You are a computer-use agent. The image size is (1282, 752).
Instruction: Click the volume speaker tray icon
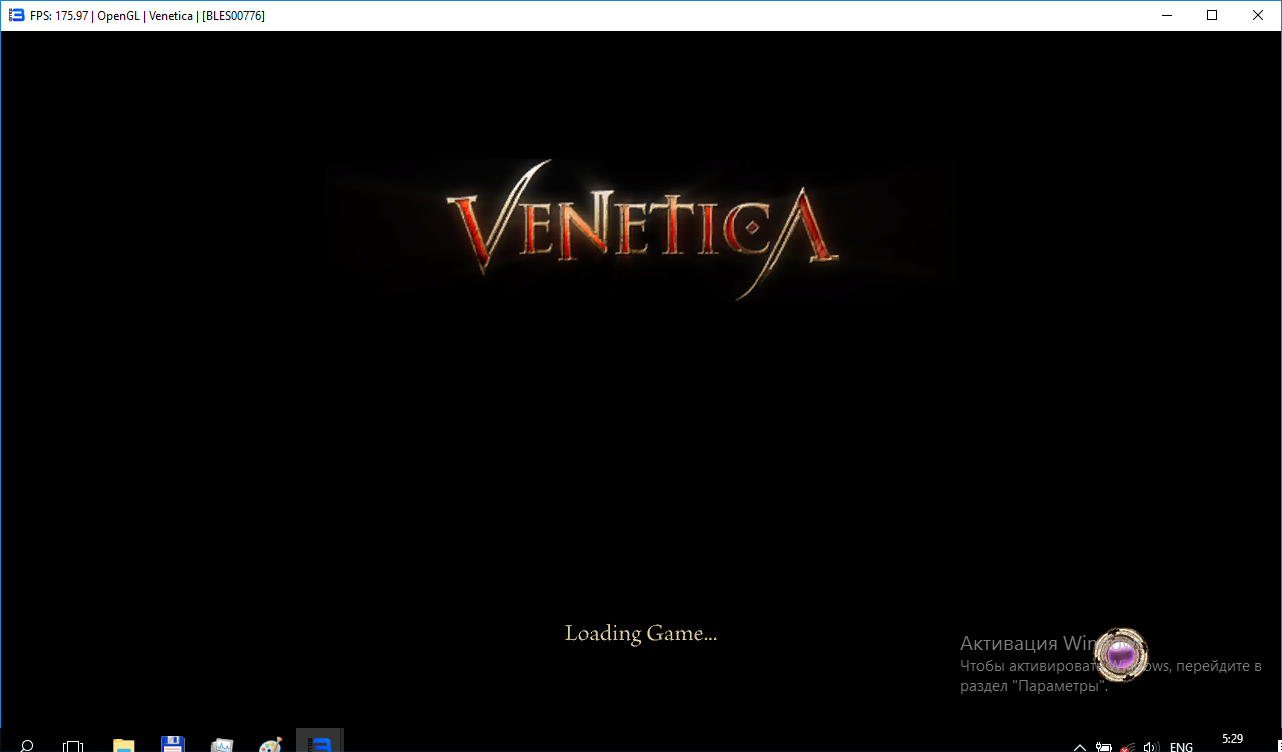[1150, 746]
